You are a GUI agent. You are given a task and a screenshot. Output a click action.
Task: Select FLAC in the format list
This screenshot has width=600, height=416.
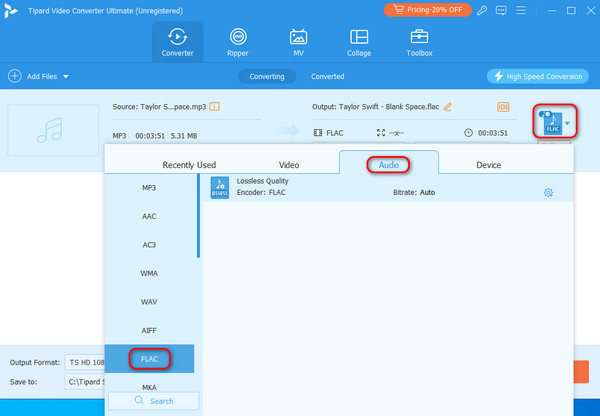[x=149, y=359]
